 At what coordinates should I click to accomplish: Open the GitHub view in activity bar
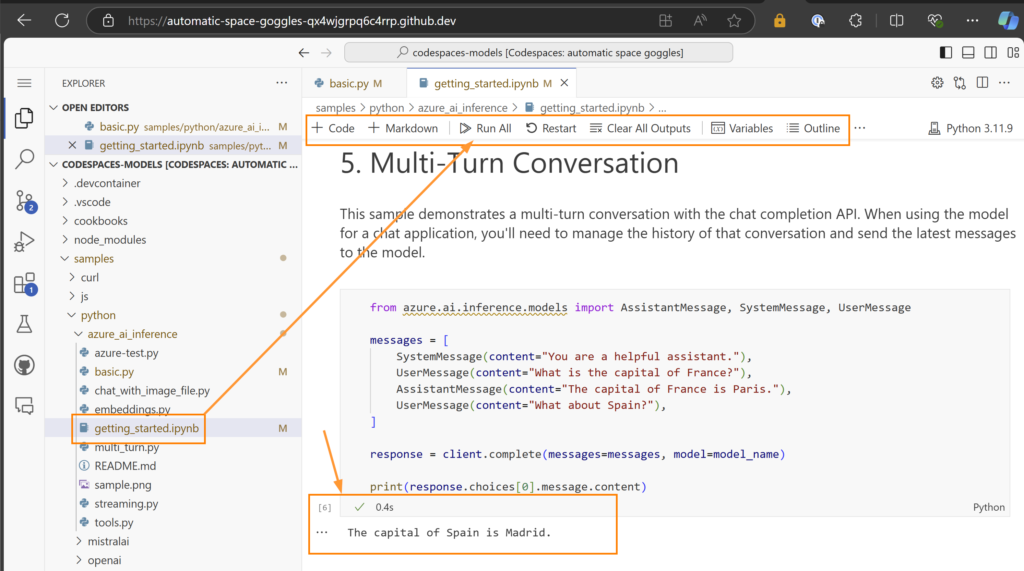[x=25, y=365]
